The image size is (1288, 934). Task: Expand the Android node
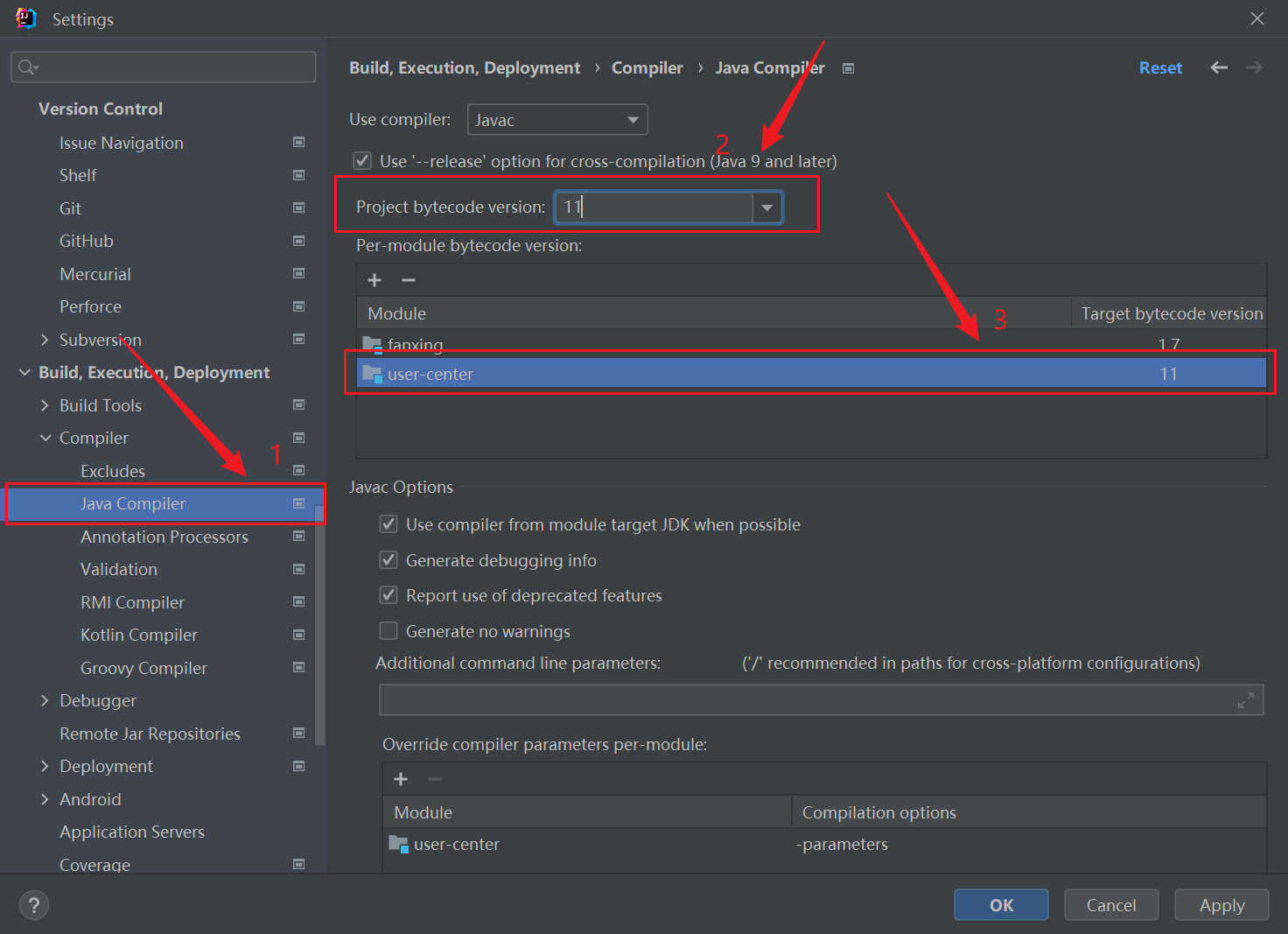pos(45,799)
